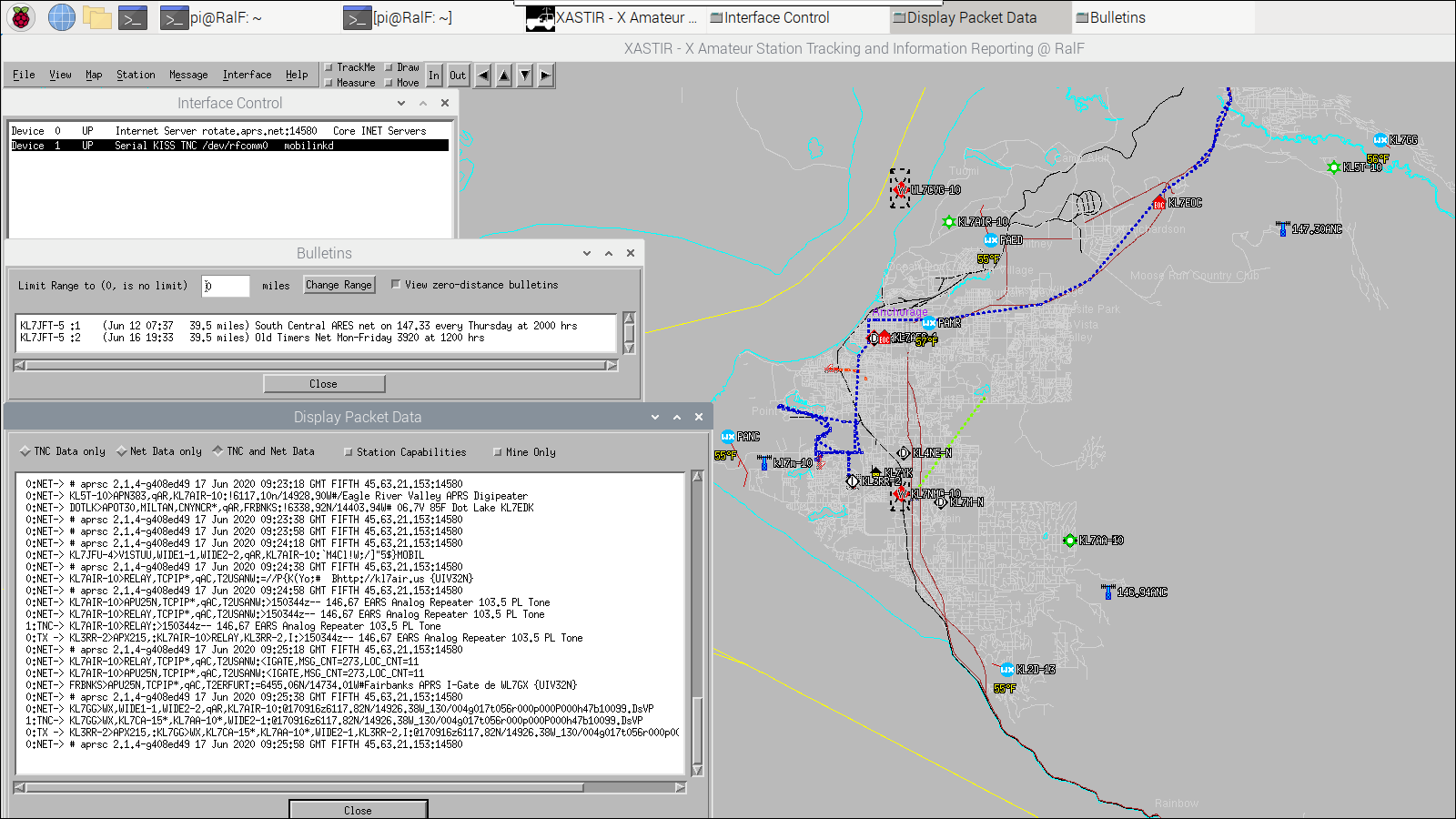This screenshot has width=1456, height=819.
Task: Click the KL7AA-10 green star icon
Action: [1070, 541]
